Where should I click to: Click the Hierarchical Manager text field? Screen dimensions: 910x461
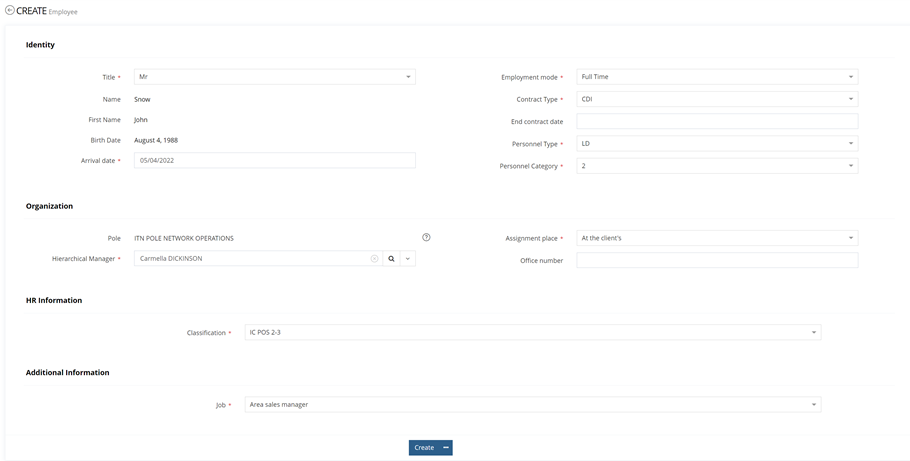[x=250, y=258]
